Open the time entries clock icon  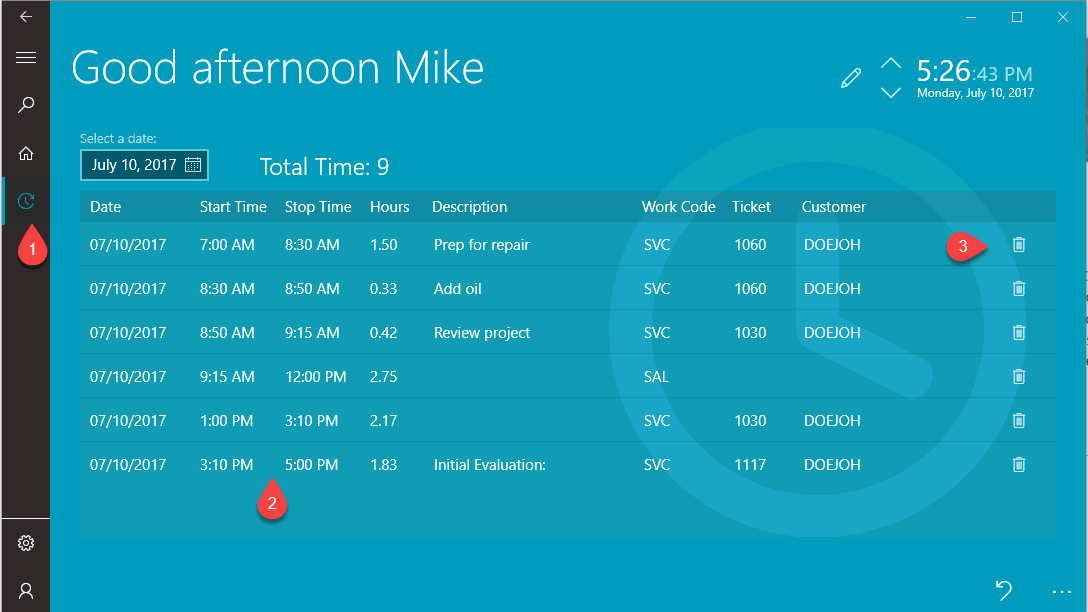(26, 201)
